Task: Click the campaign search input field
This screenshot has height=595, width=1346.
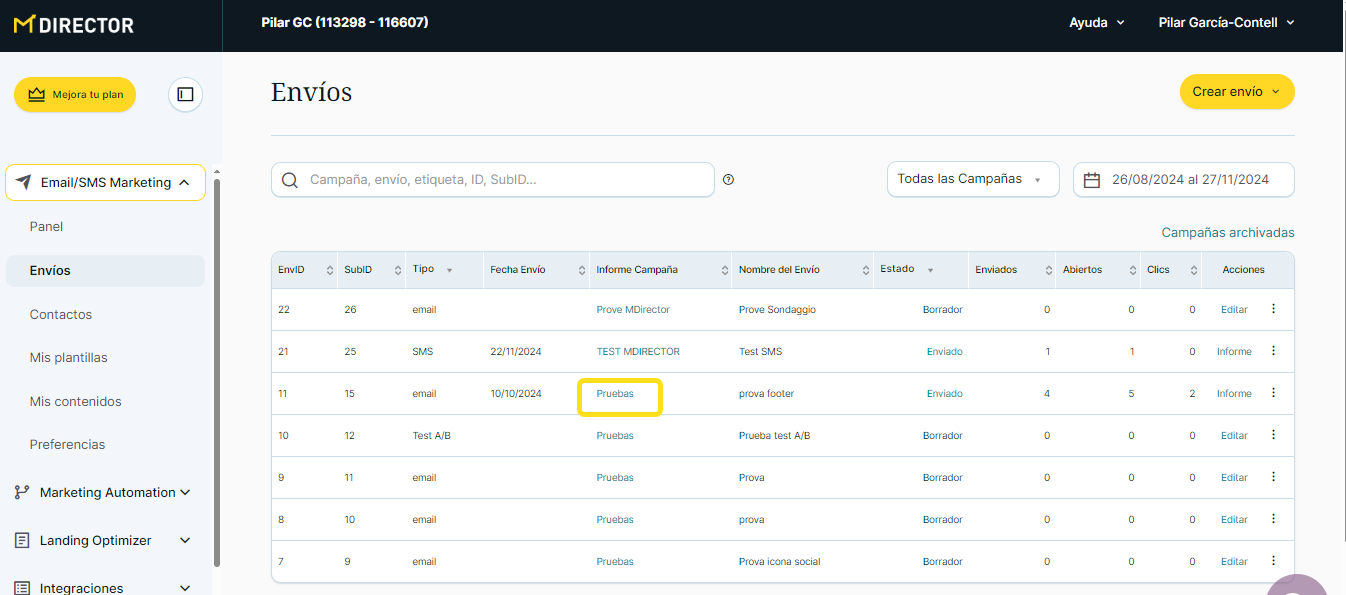Action: (x=505, y=180)
